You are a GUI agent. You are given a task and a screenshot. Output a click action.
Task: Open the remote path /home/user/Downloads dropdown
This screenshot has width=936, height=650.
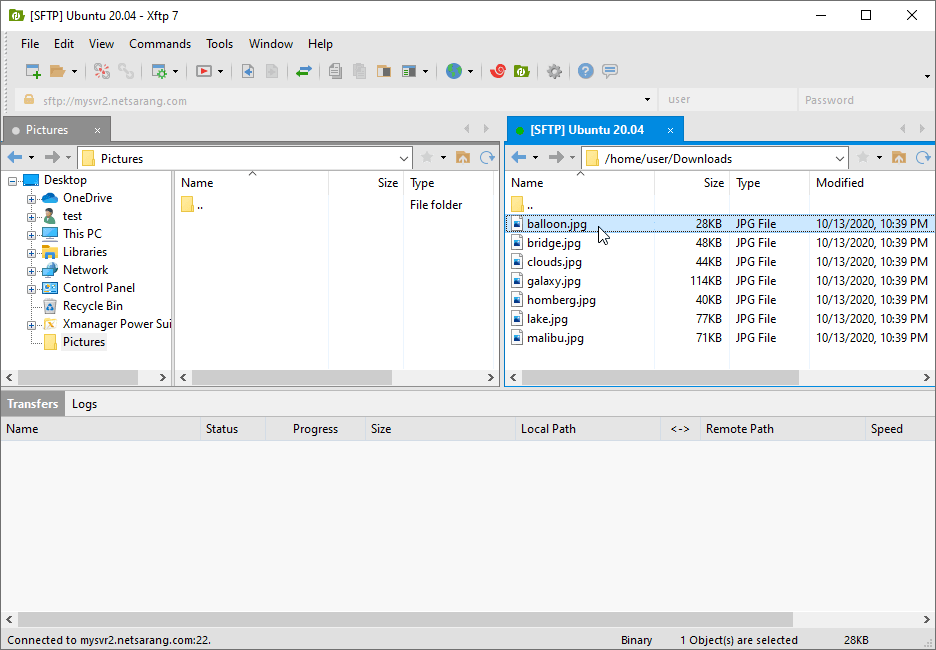coord(840,158)
